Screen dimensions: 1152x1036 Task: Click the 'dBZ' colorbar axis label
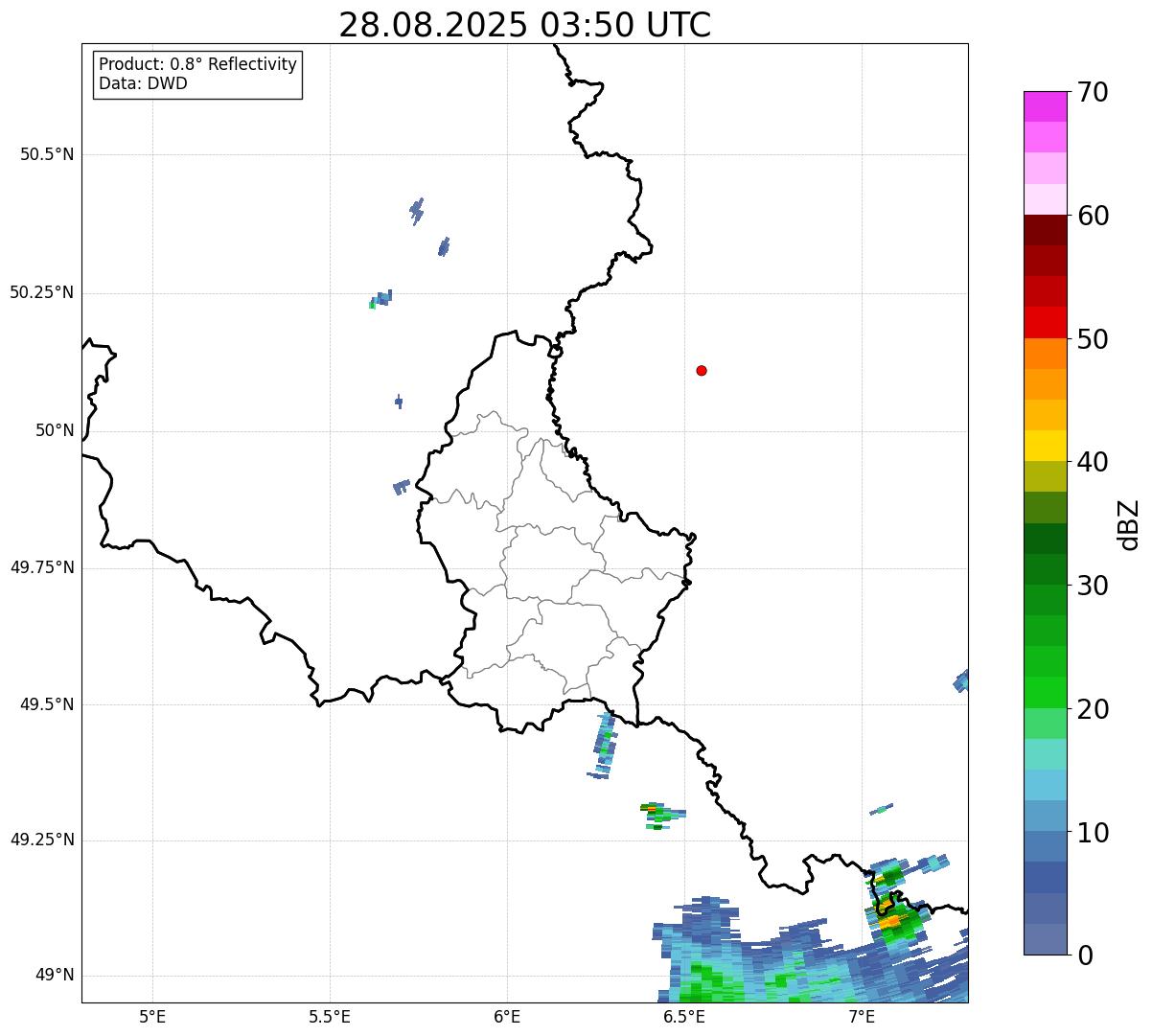click(1129, 523)
